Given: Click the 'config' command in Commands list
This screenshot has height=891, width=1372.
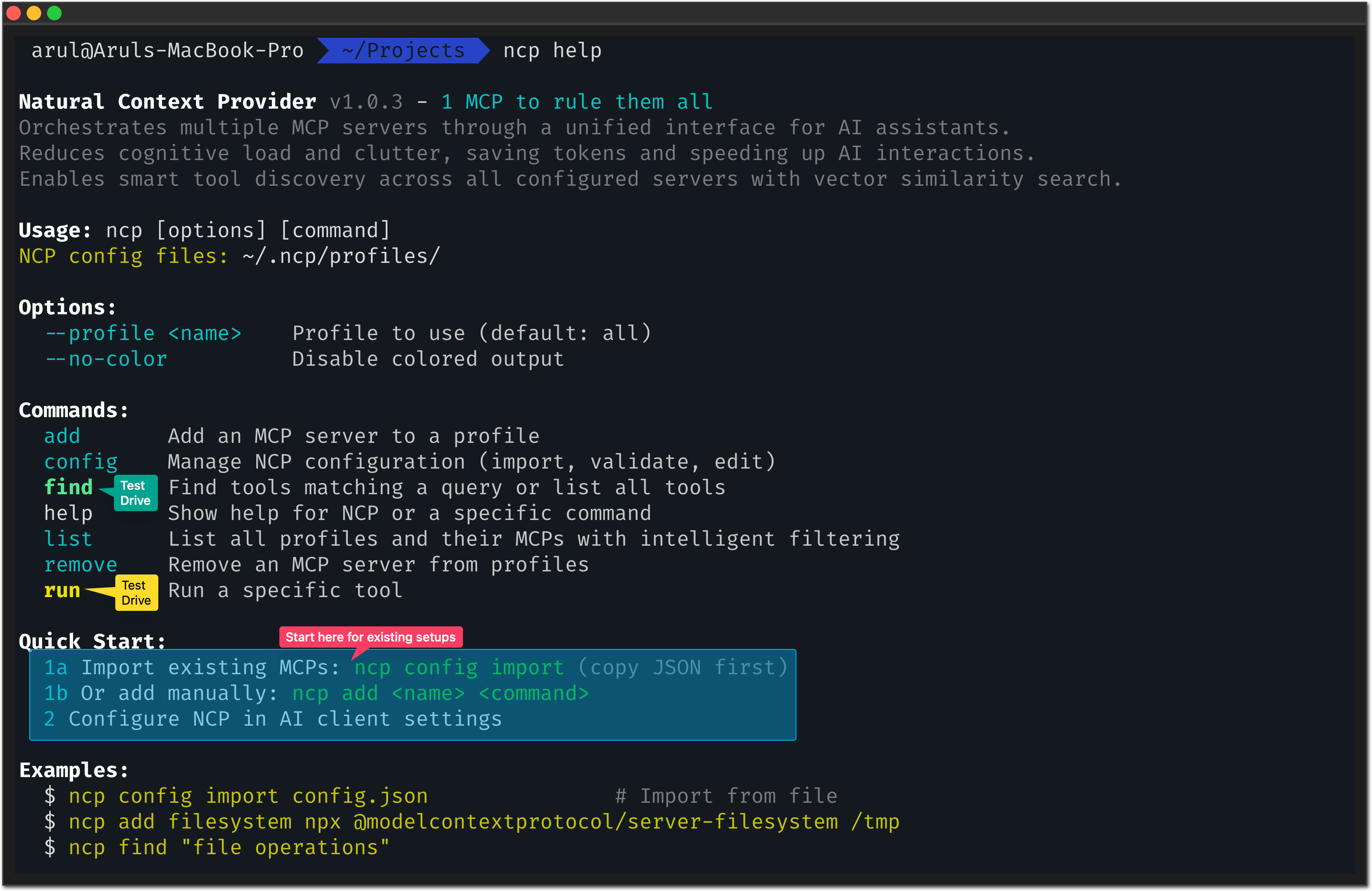Looking at the screenshot, I should pyautogui.click(x=81, y=461).
